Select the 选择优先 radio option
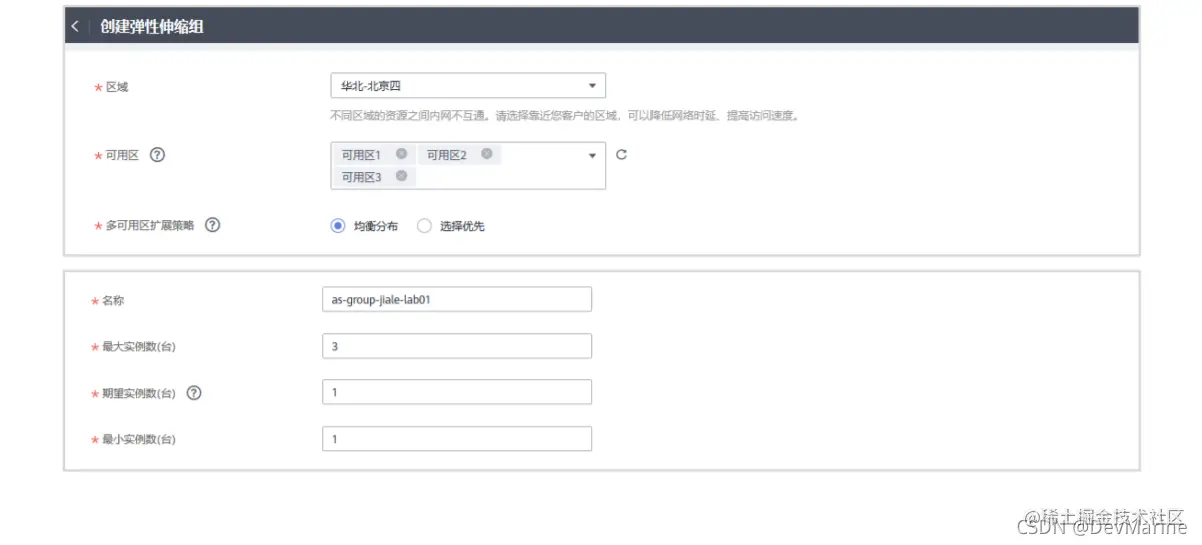The height and width of the screenshot is (545, 1202). [424, 226]
